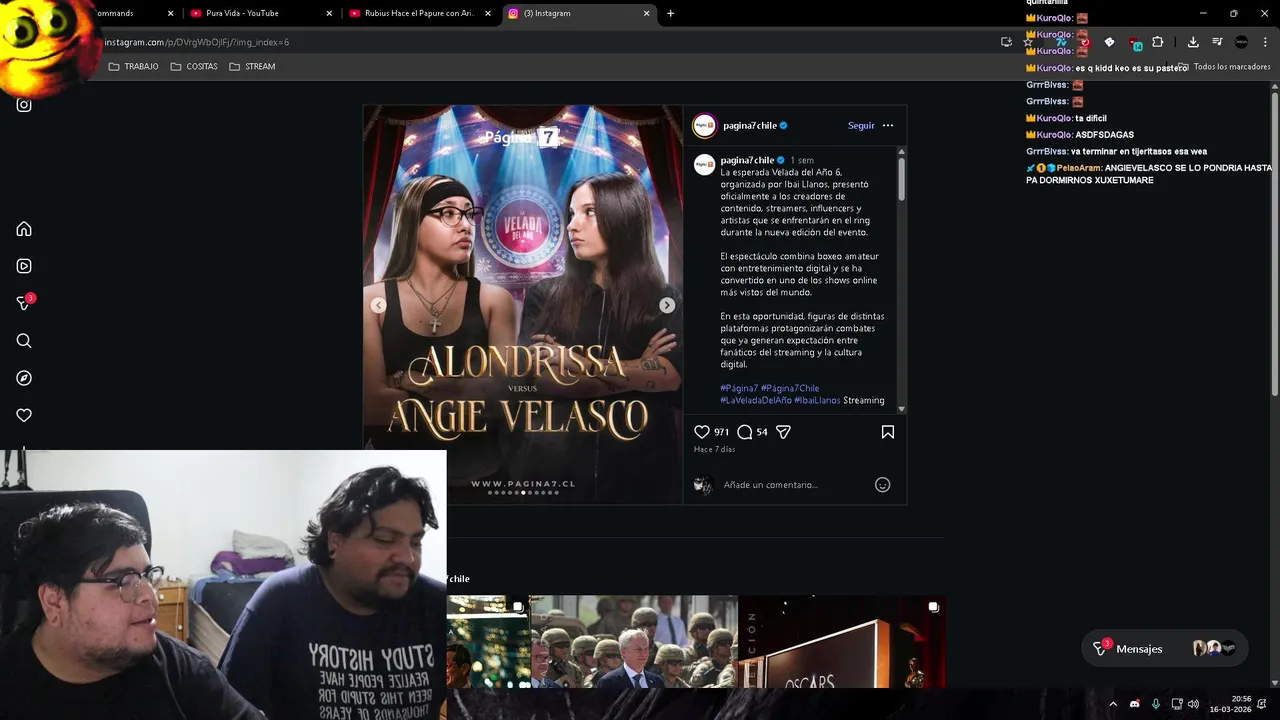The height and width of the screenshot is (720, 1280).
Task: Open Discord tray icon in taskbar
Action: [x=1134, y=704]
